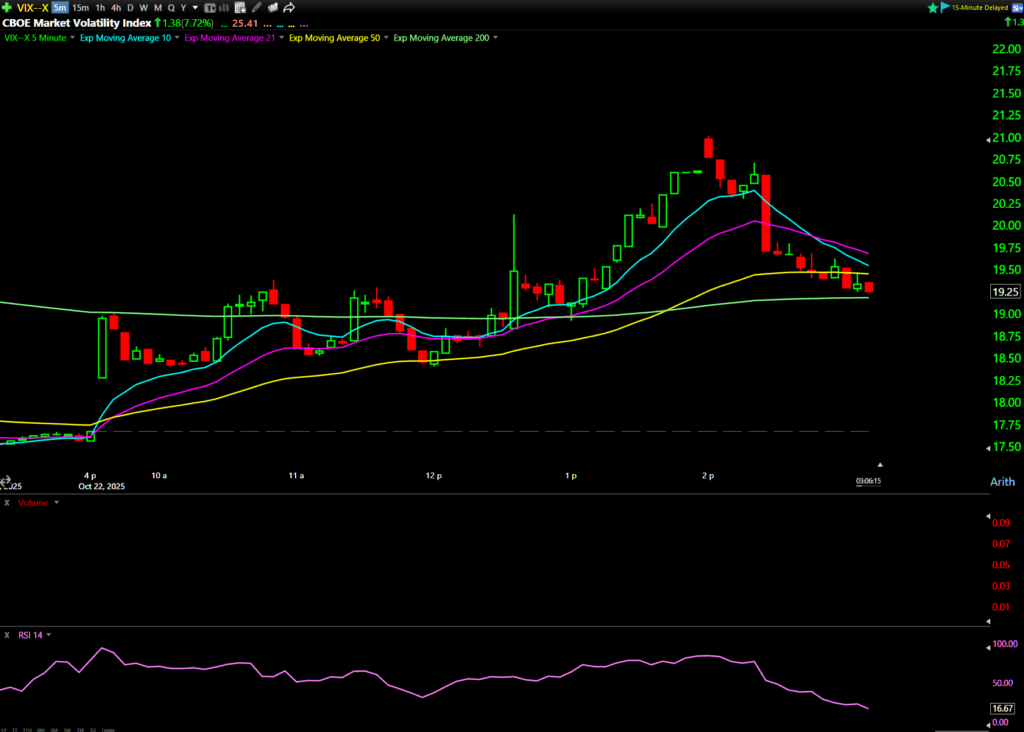Click the share arrow icon

288,8
